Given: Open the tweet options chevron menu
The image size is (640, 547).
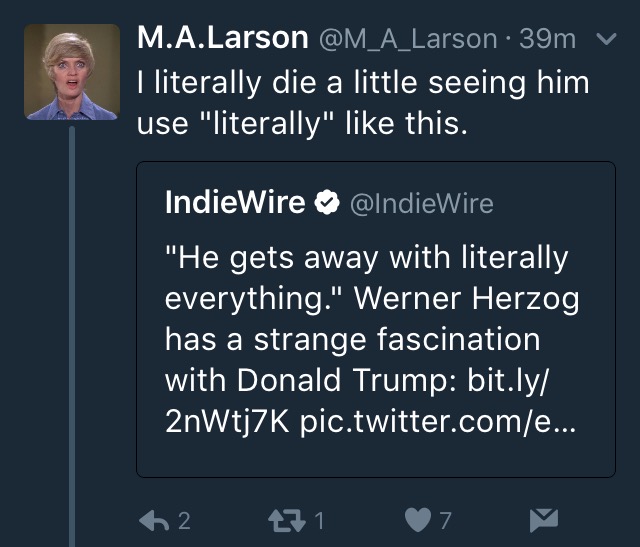Looking at the screenshot, I should pyautogui.click(x=604, y=39).
